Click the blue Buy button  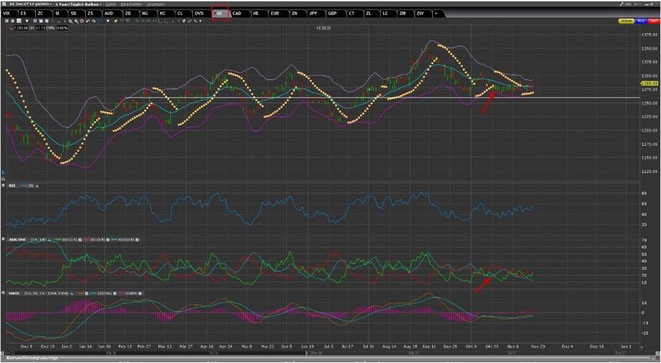tap(641, 21)
